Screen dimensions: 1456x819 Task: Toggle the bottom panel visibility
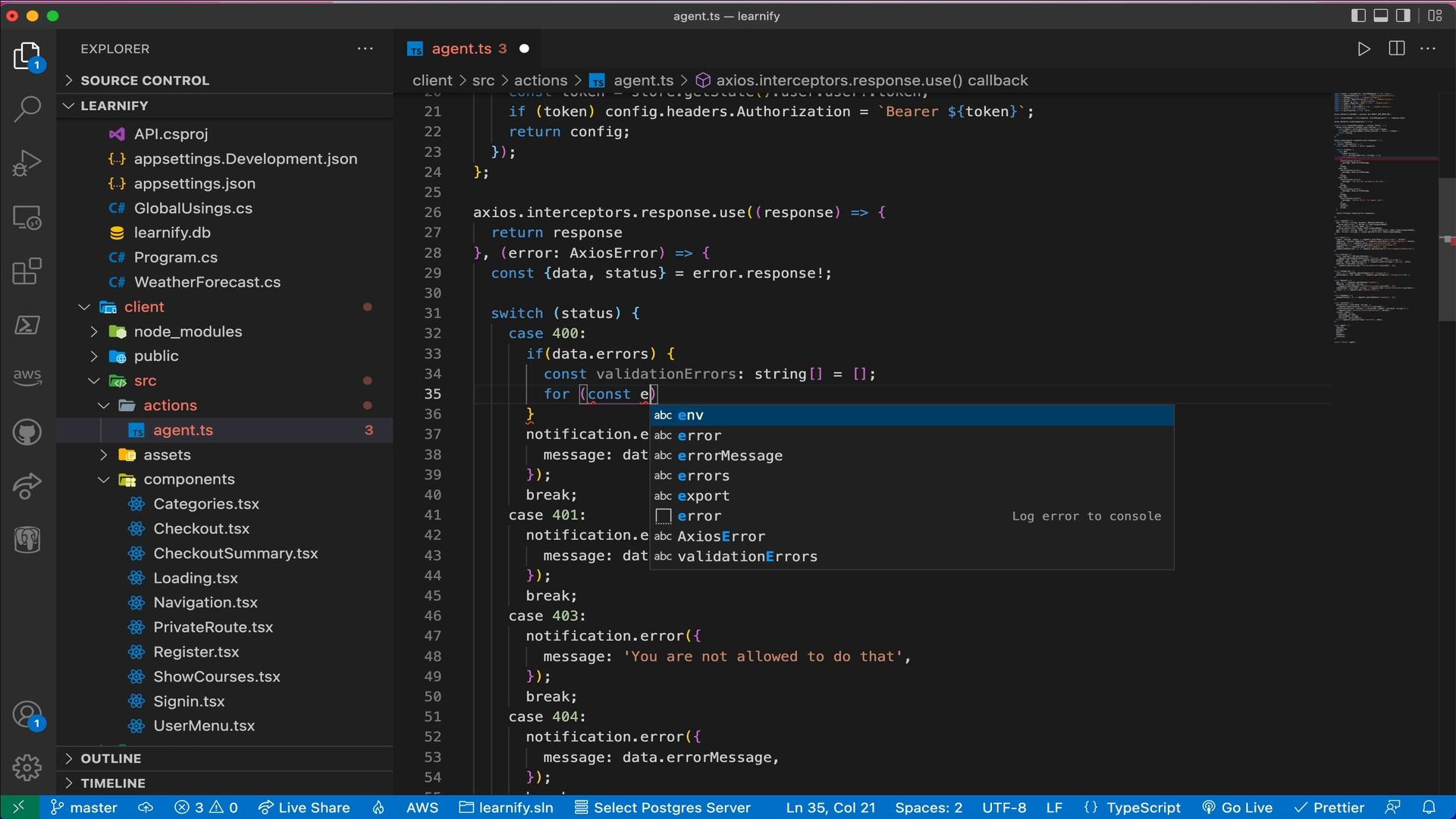click(x=1381, y=16)
